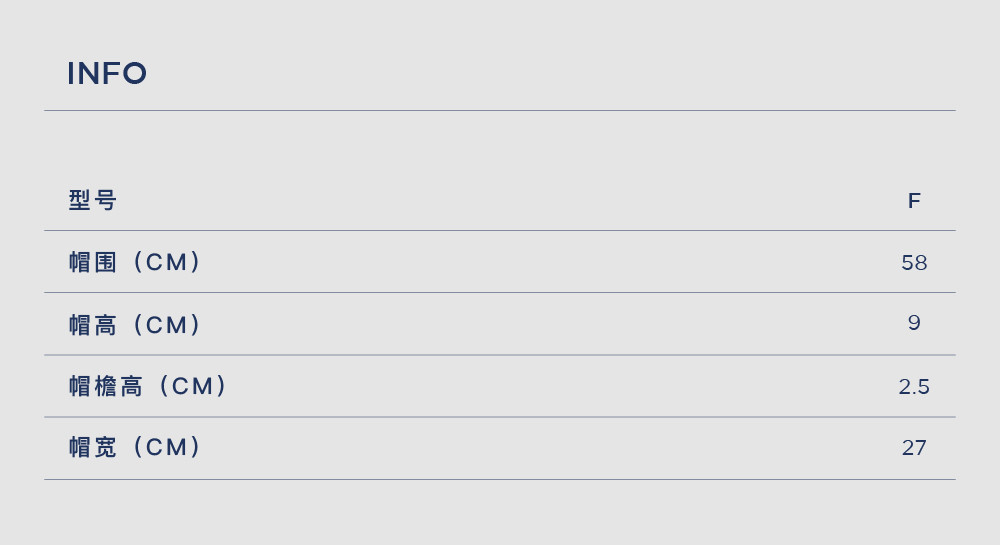
Task: Click the CM unit beside 帽高
Action: click(x=166, y=324)
